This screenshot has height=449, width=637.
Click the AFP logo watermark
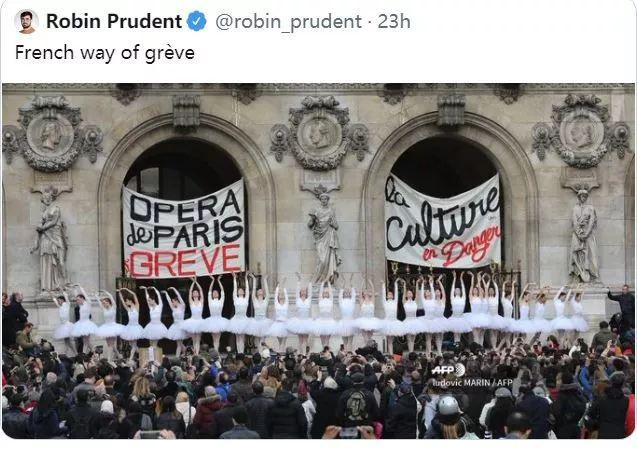point(448,370)
